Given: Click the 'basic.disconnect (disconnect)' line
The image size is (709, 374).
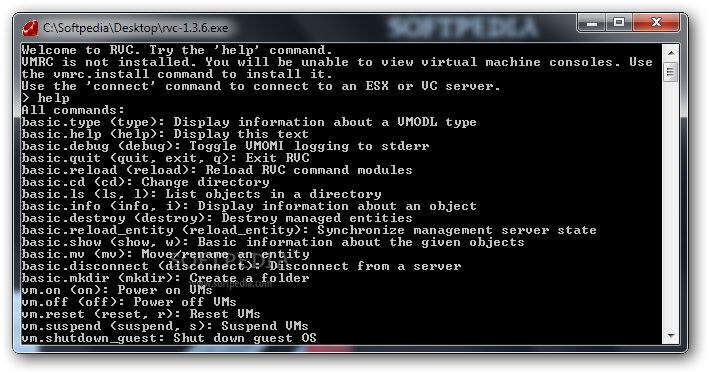Looking at the screenshot, I should click(241, 266).
